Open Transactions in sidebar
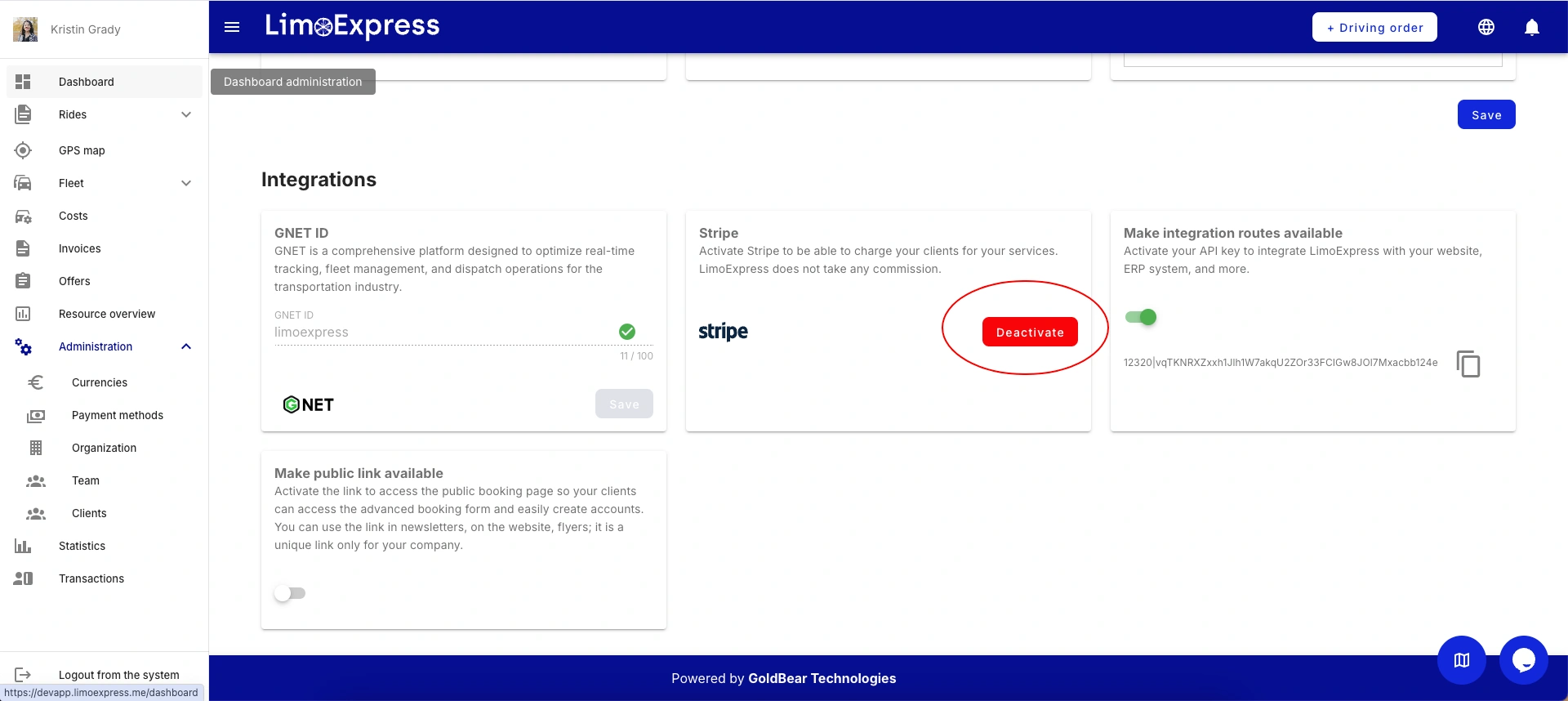 [x=91, y=578]
